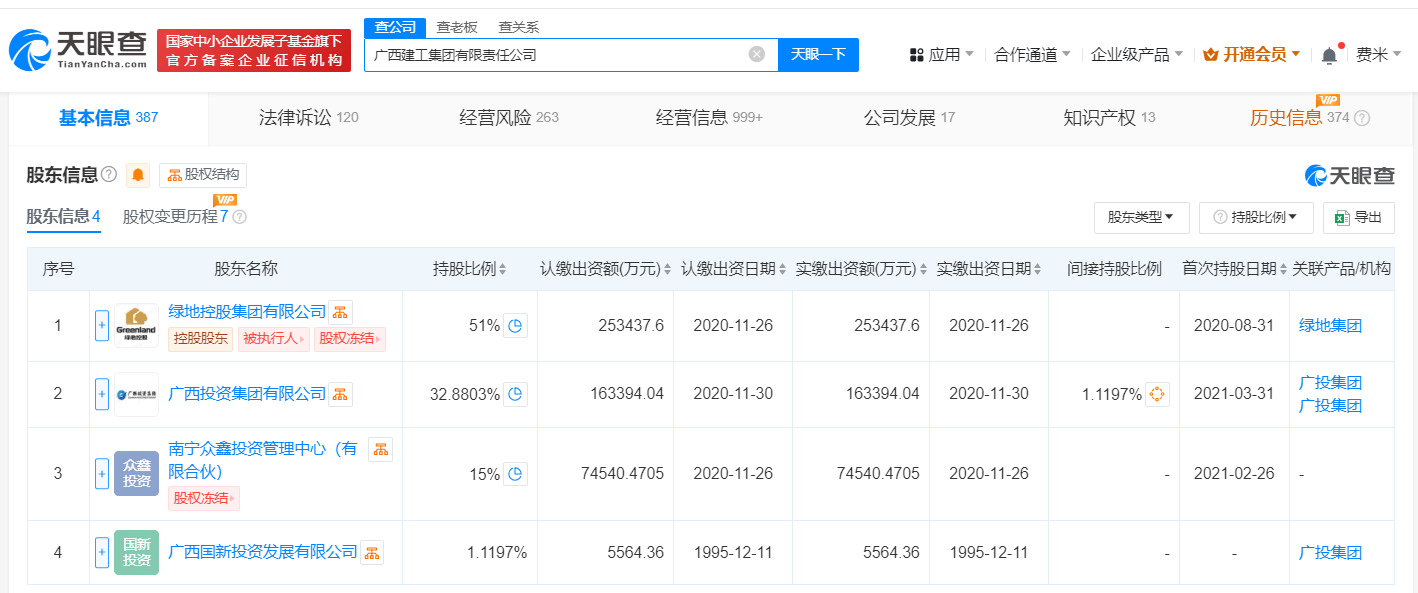
Task: Expand row 3 南宁众鑫投资 with plus button
Action: tap(101, 473)
